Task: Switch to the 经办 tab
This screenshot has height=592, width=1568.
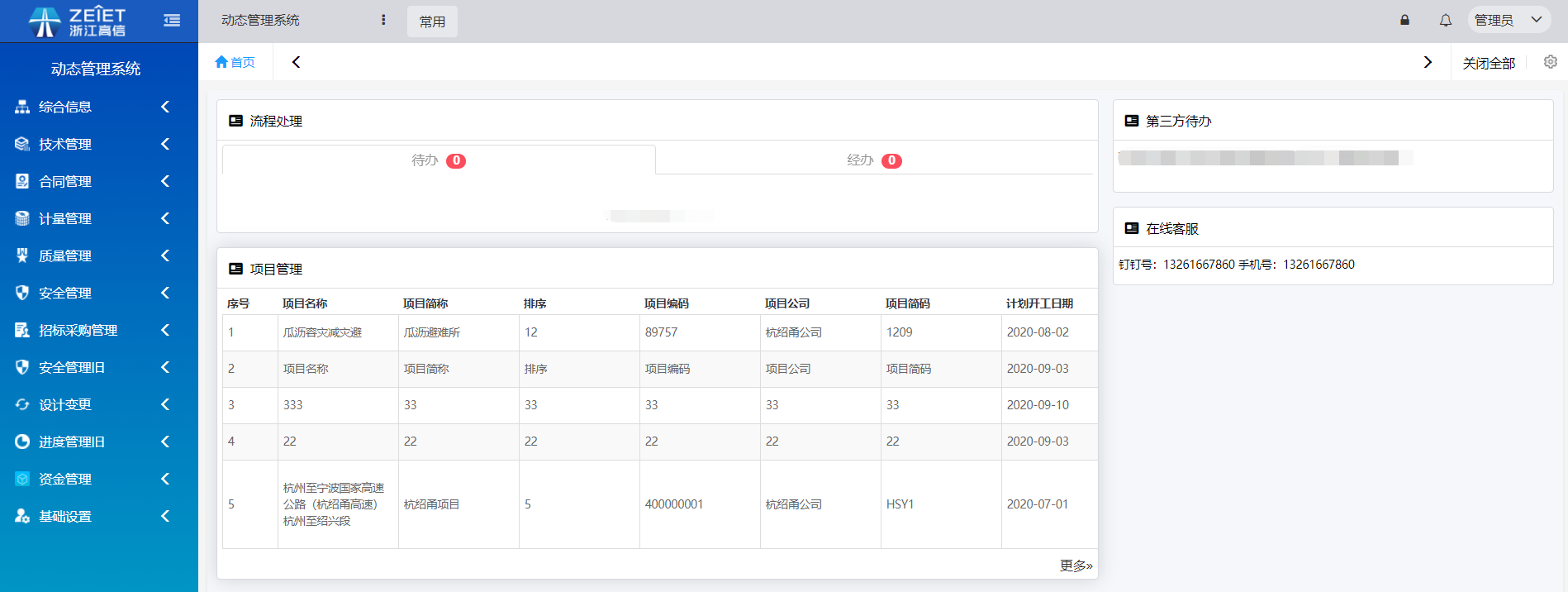Action: click(873, 160)
